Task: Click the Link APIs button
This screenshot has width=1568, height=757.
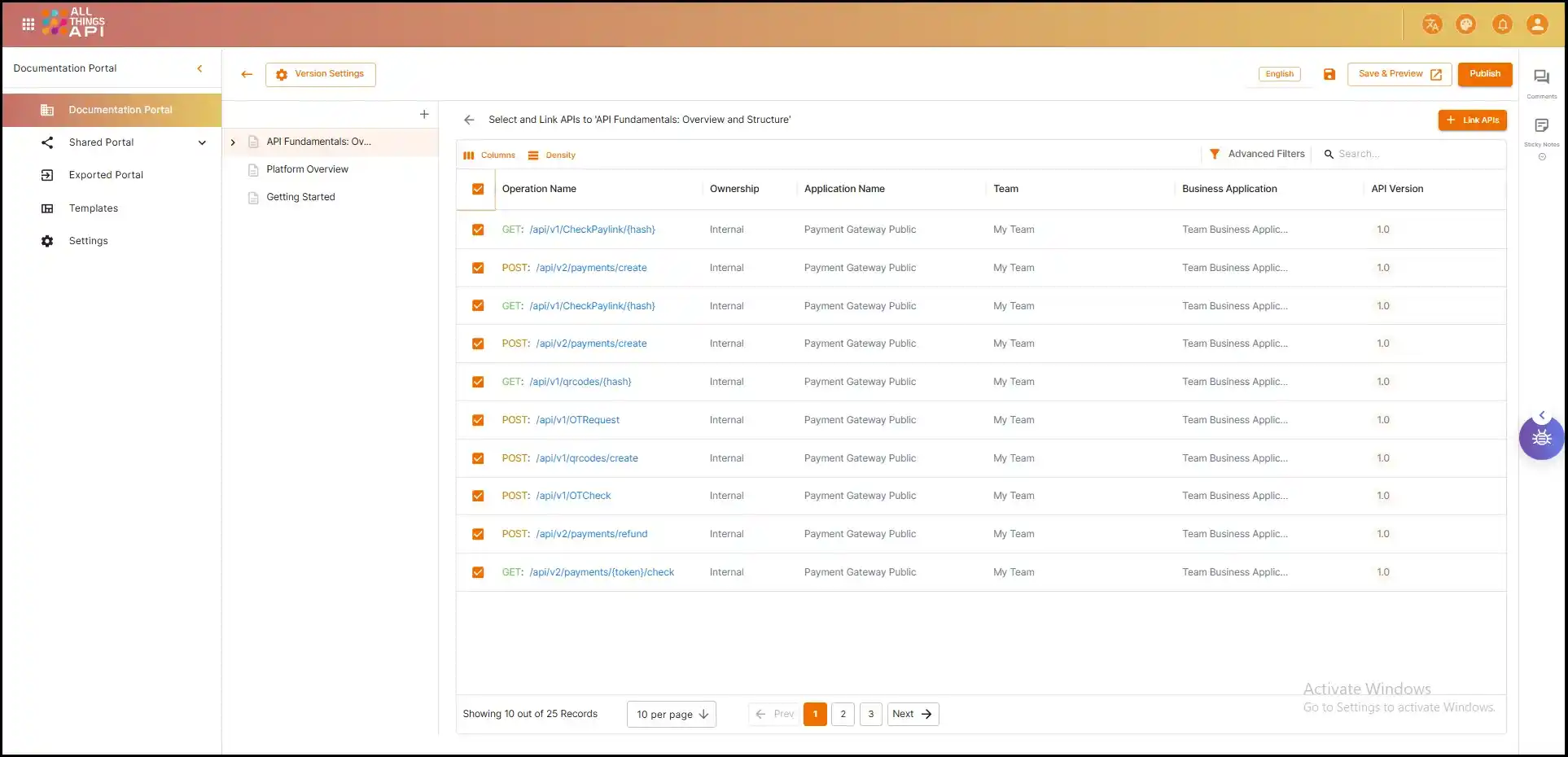Action: tap(1472, 120)
